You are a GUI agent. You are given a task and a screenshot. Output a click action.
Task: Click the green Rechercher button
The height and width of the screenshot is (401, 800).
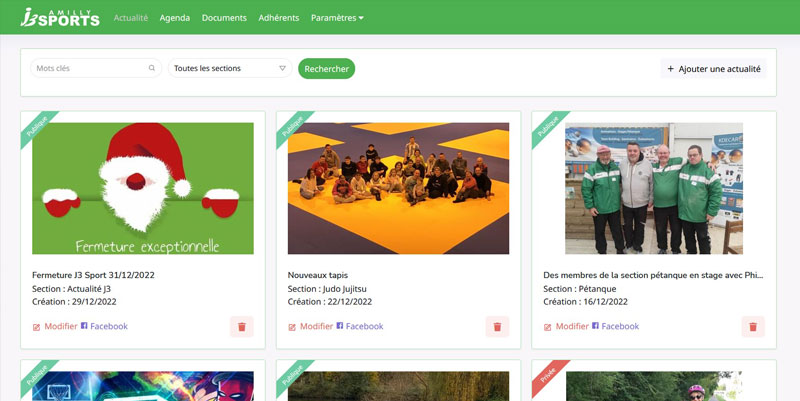coord(327,68)
